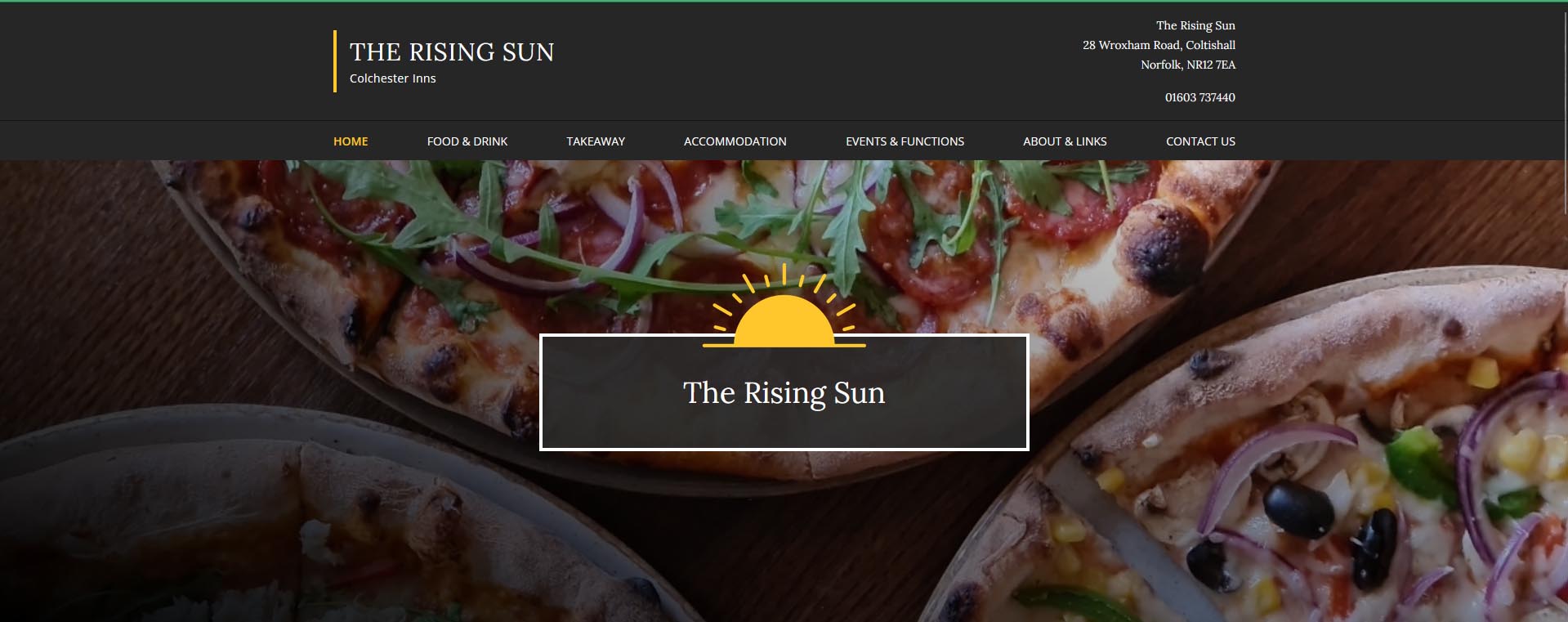
Task: Click The Rising Sun name in address block
Action: pyautogui.click(x=1195, y=25)
